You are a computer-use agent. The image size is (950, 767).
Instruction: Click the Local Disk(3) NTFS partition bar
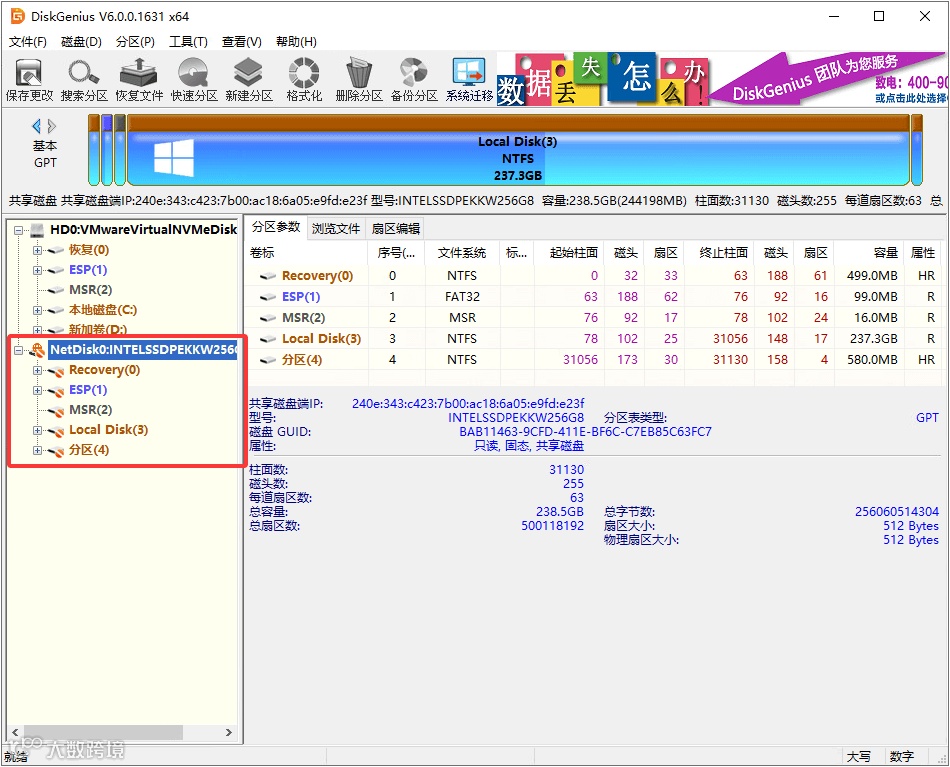click(517, 150)
